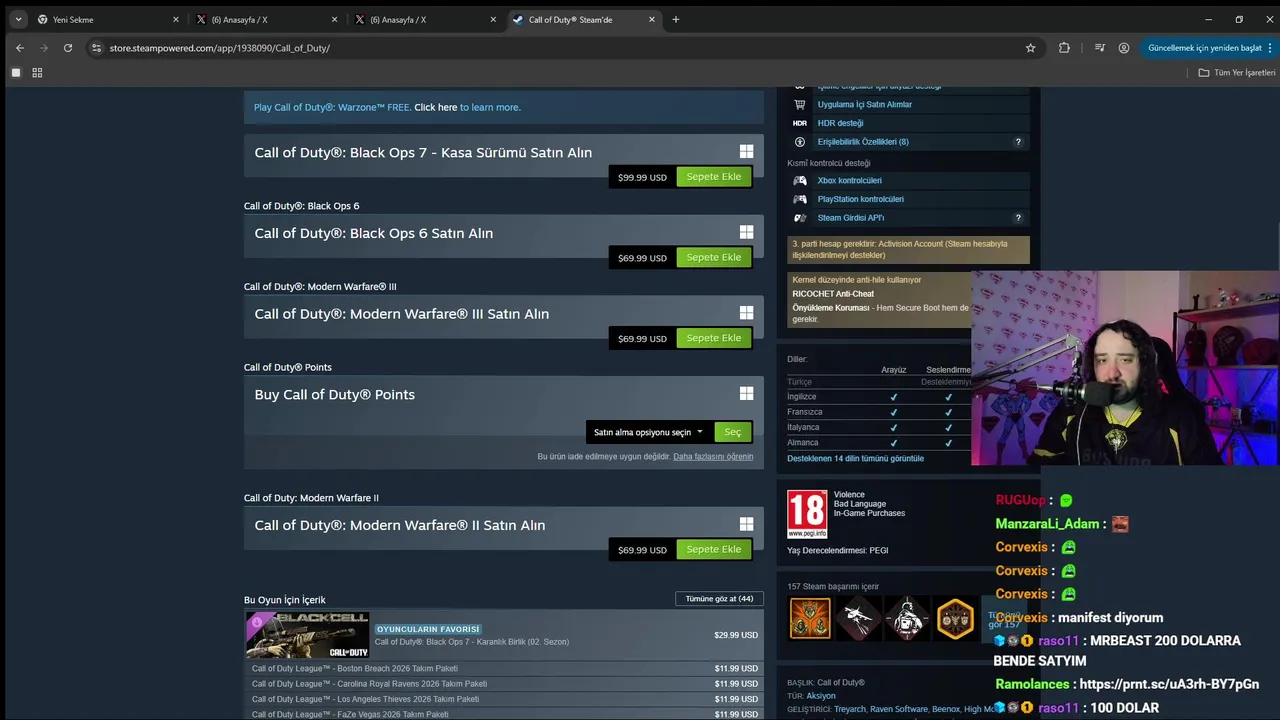Viewport: 1280px width, 720px height.
Task: Click the Xbox controller icon
Action: click(800, 181)
